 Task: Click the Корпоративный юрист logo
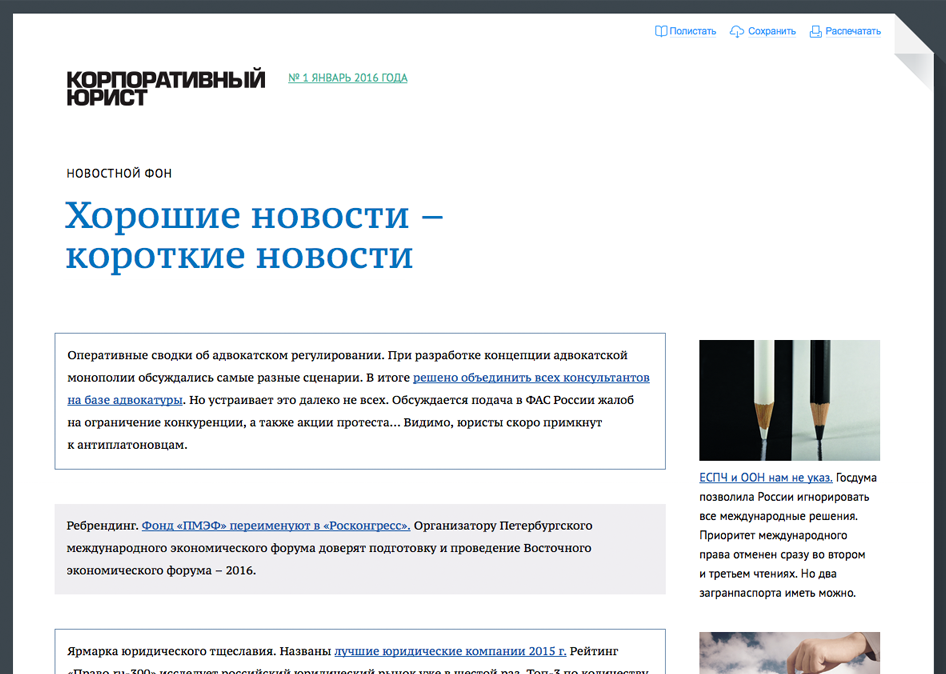click(166, 88)
